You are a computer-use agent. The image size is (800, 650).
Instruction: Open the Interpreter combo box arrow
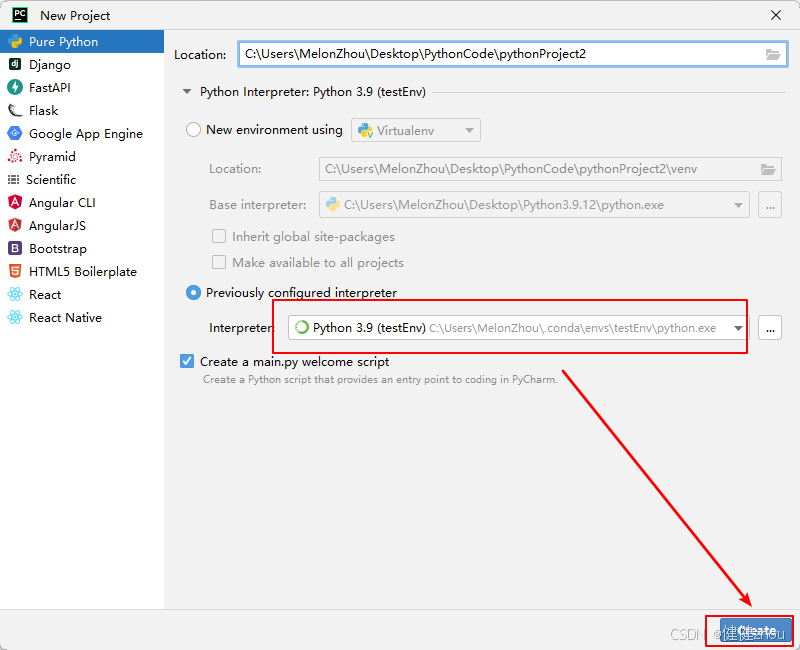click(x=738, y=328)
